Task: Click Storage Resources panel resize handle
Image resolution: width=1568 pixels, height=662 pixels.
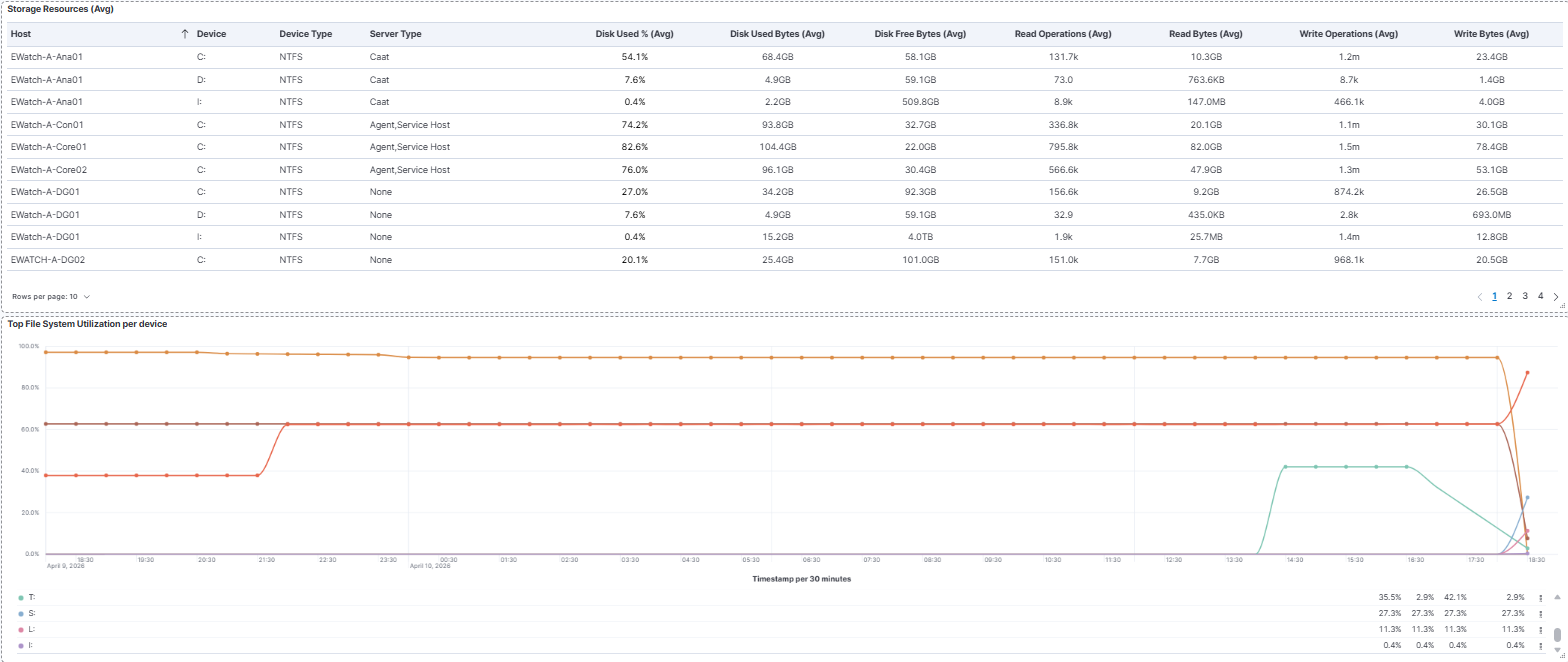Action: [1562, 307]
